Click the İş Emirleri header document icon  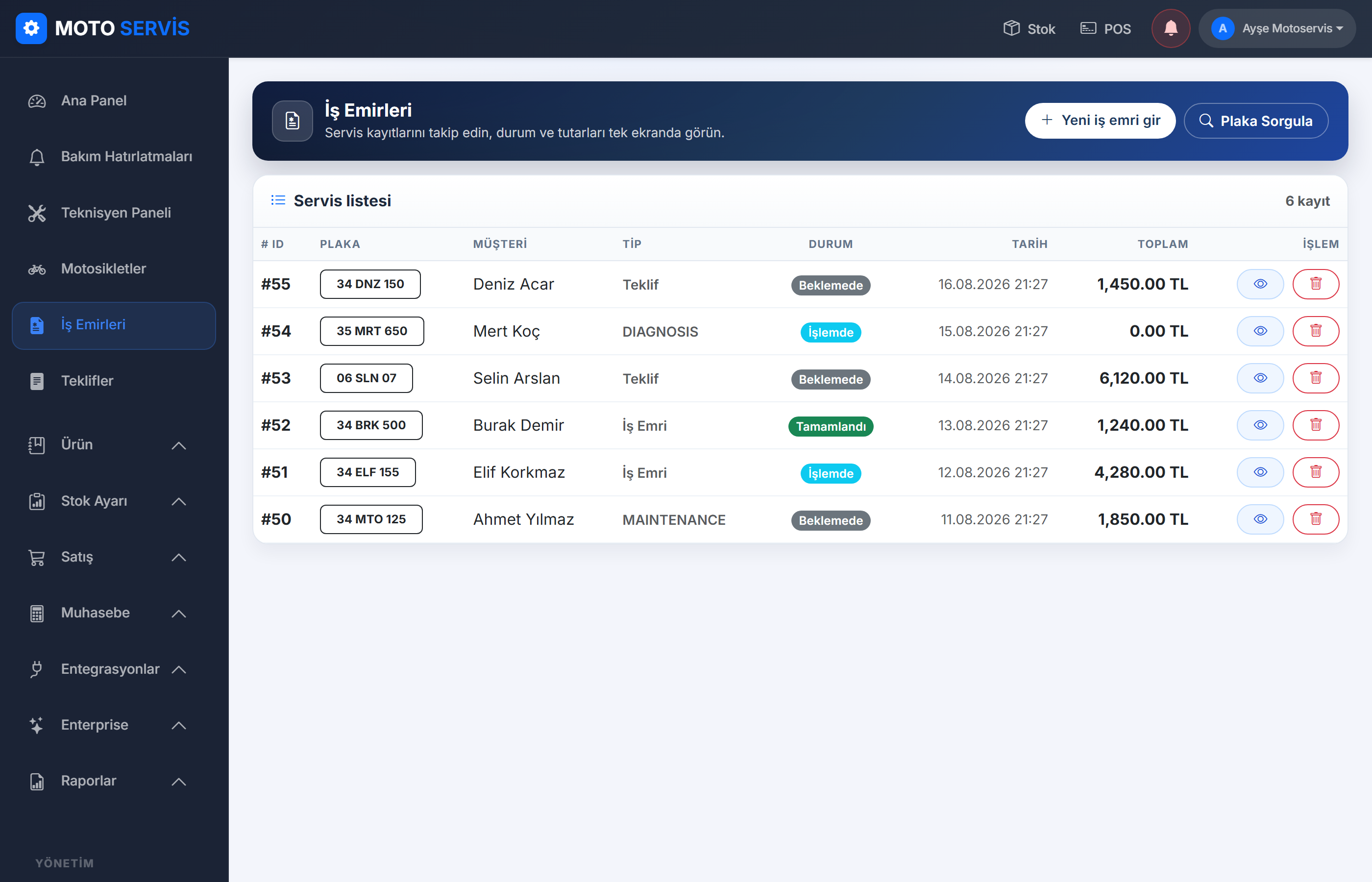coord(292,120)
